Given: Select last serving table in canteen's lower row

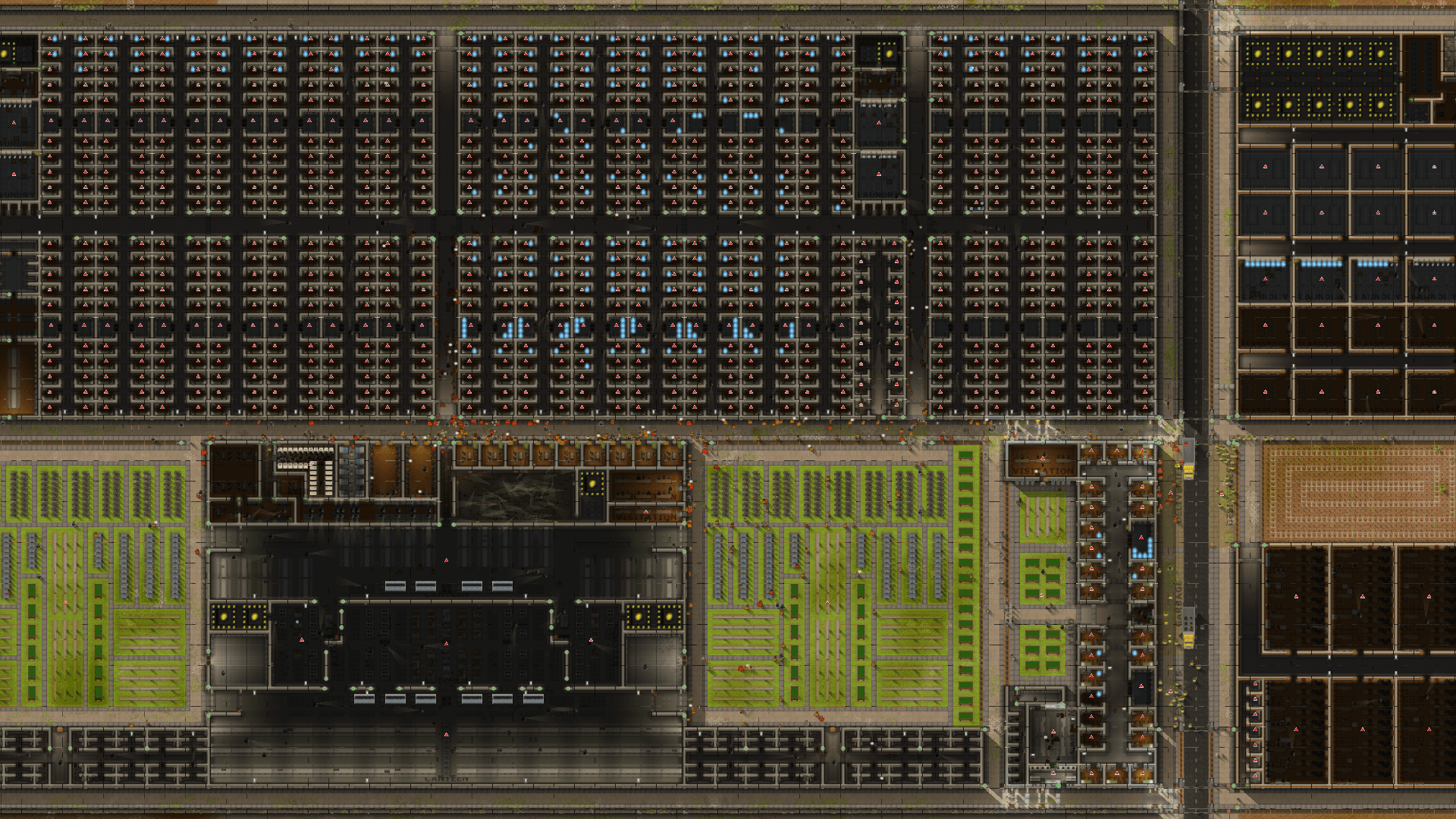Looking at the screenshot, I should (533, 698).
